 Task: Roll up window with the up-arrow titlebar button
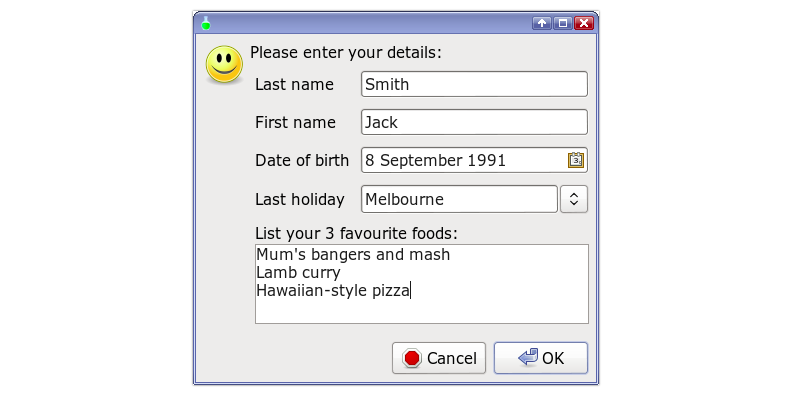pyautogui.click(x=542, y=23)
